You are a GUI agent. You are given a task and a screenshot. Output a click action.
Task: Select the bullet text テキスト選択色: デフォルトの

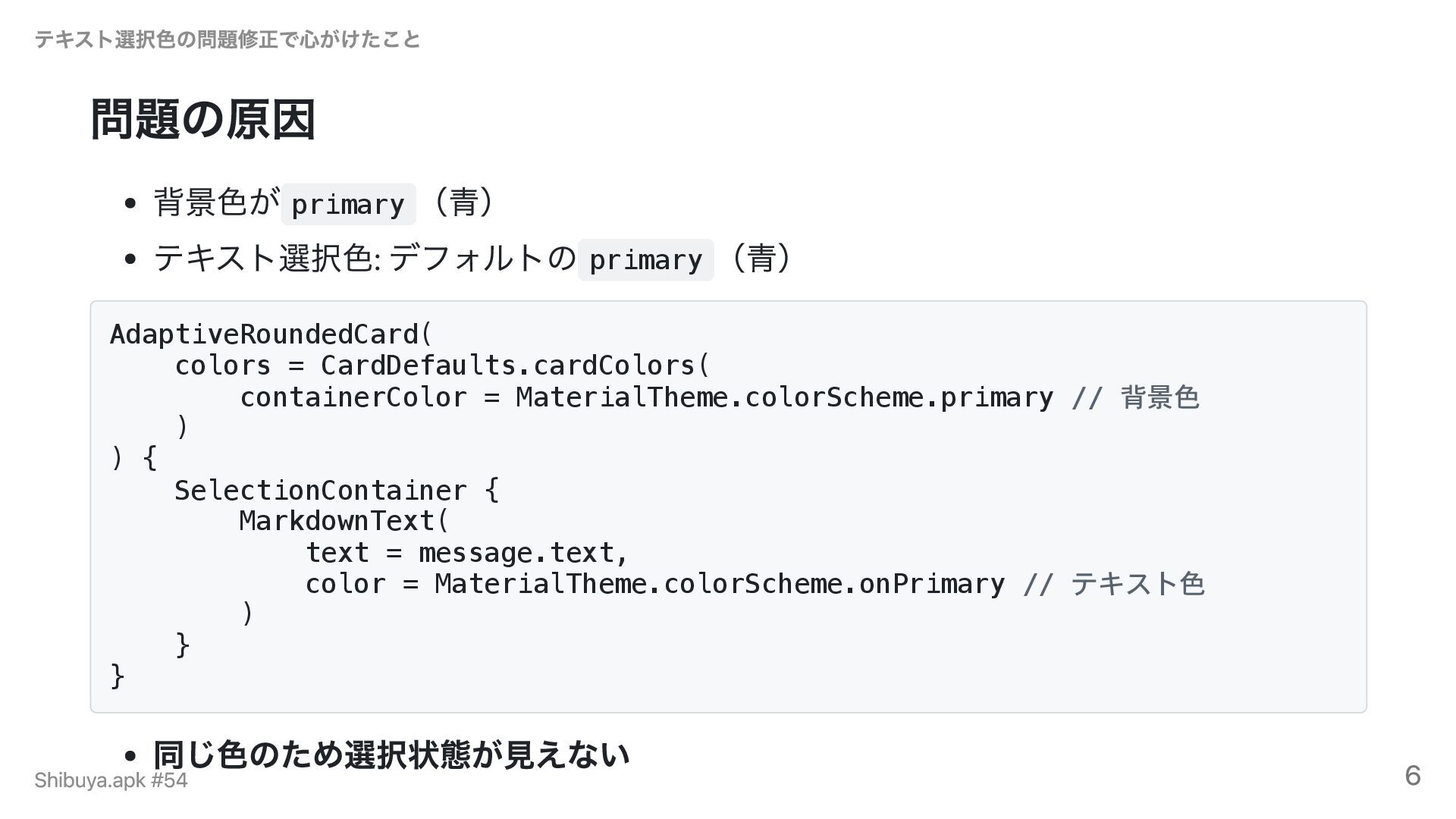point(364,259)
